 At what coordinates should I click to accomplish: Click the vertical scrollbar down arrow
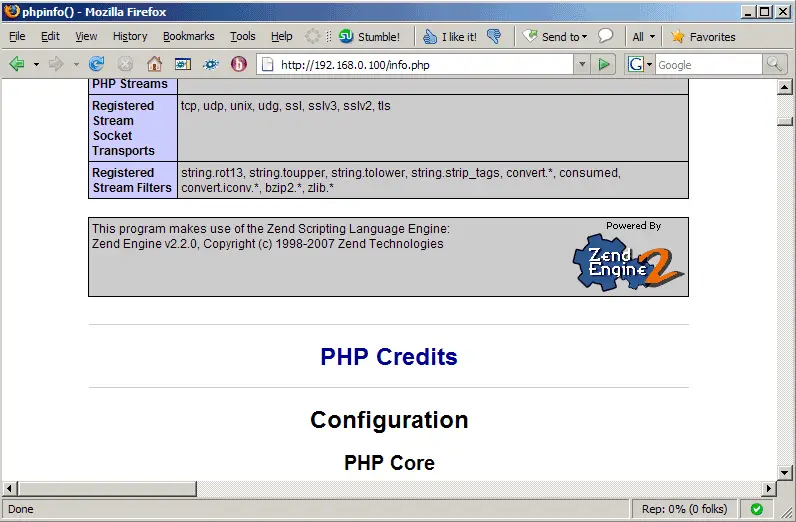pyautogui.click(x=785, y=473)
